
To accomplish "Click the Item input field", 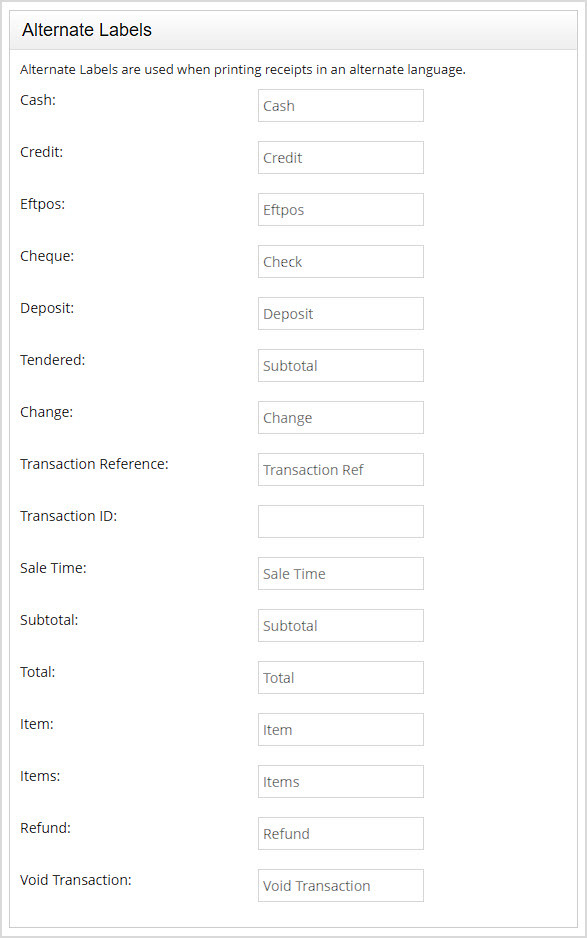I will pyautogui.click(x=340, y=729).
